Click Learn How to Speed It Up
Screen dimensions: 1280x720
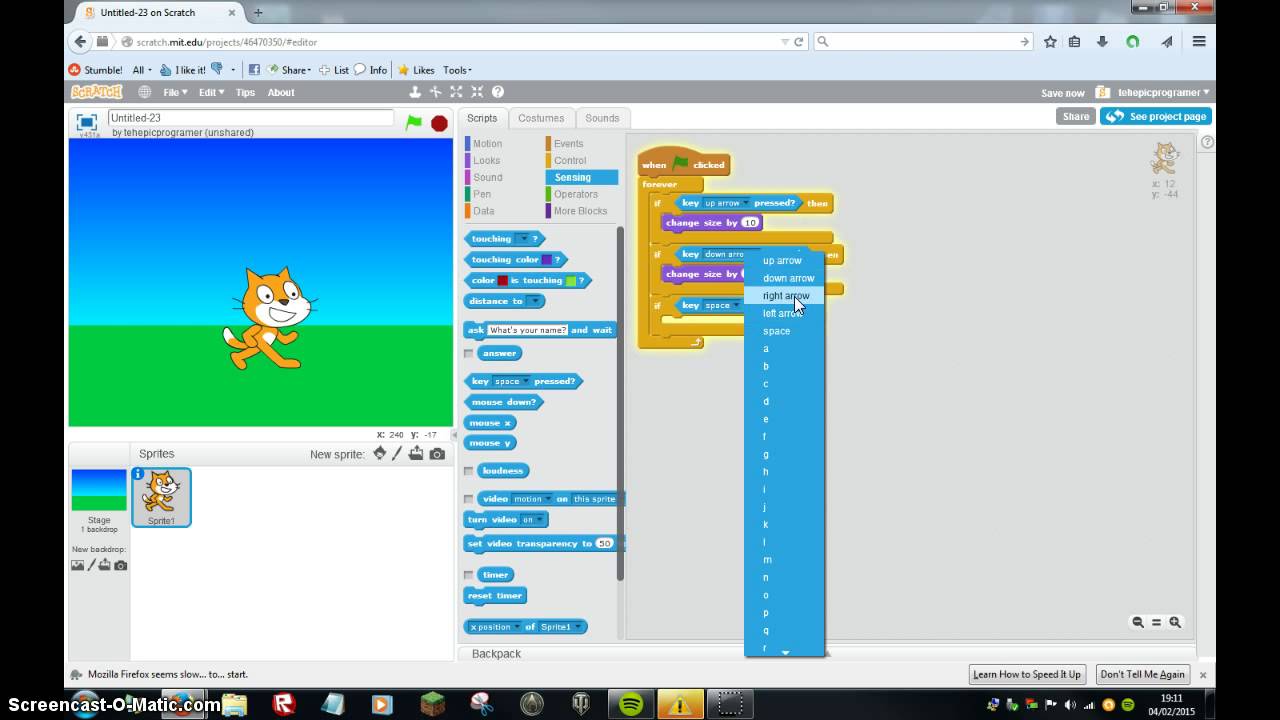click(1027, 674)
